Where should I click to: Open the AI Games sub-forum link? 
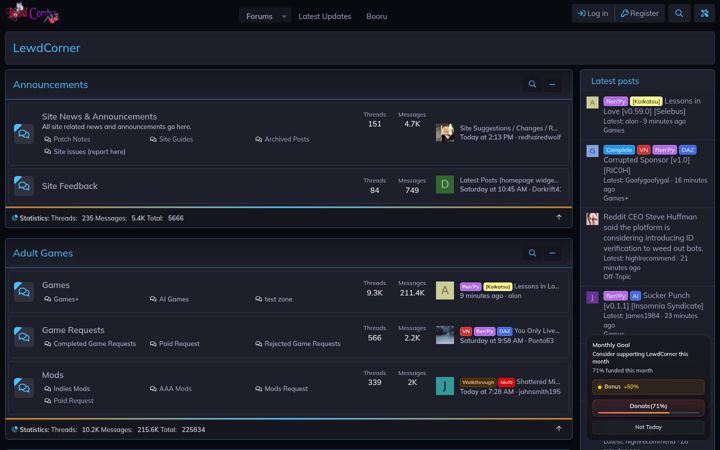click(169, 299)
